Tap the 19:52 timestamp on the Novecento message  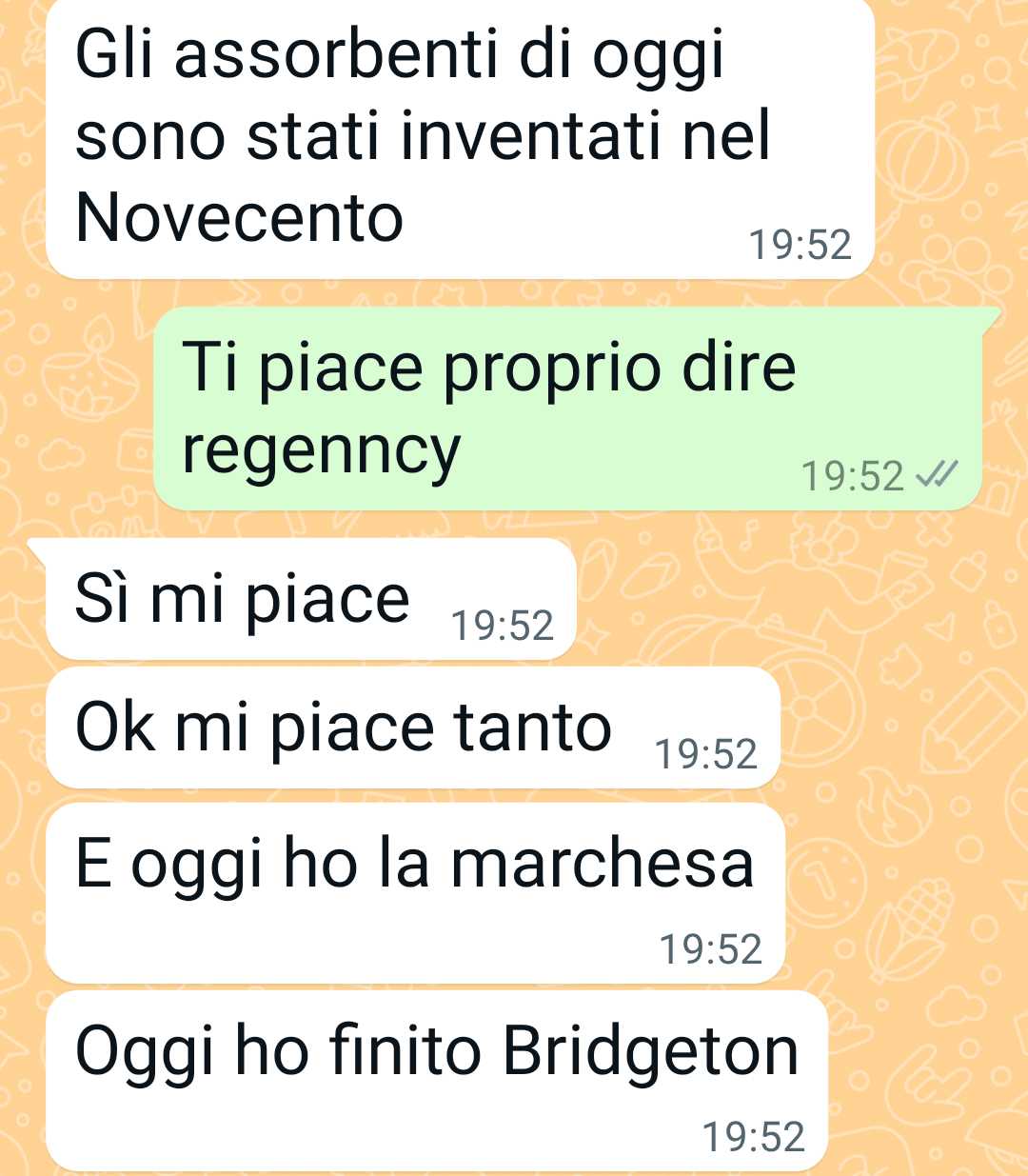coord(800,245)
